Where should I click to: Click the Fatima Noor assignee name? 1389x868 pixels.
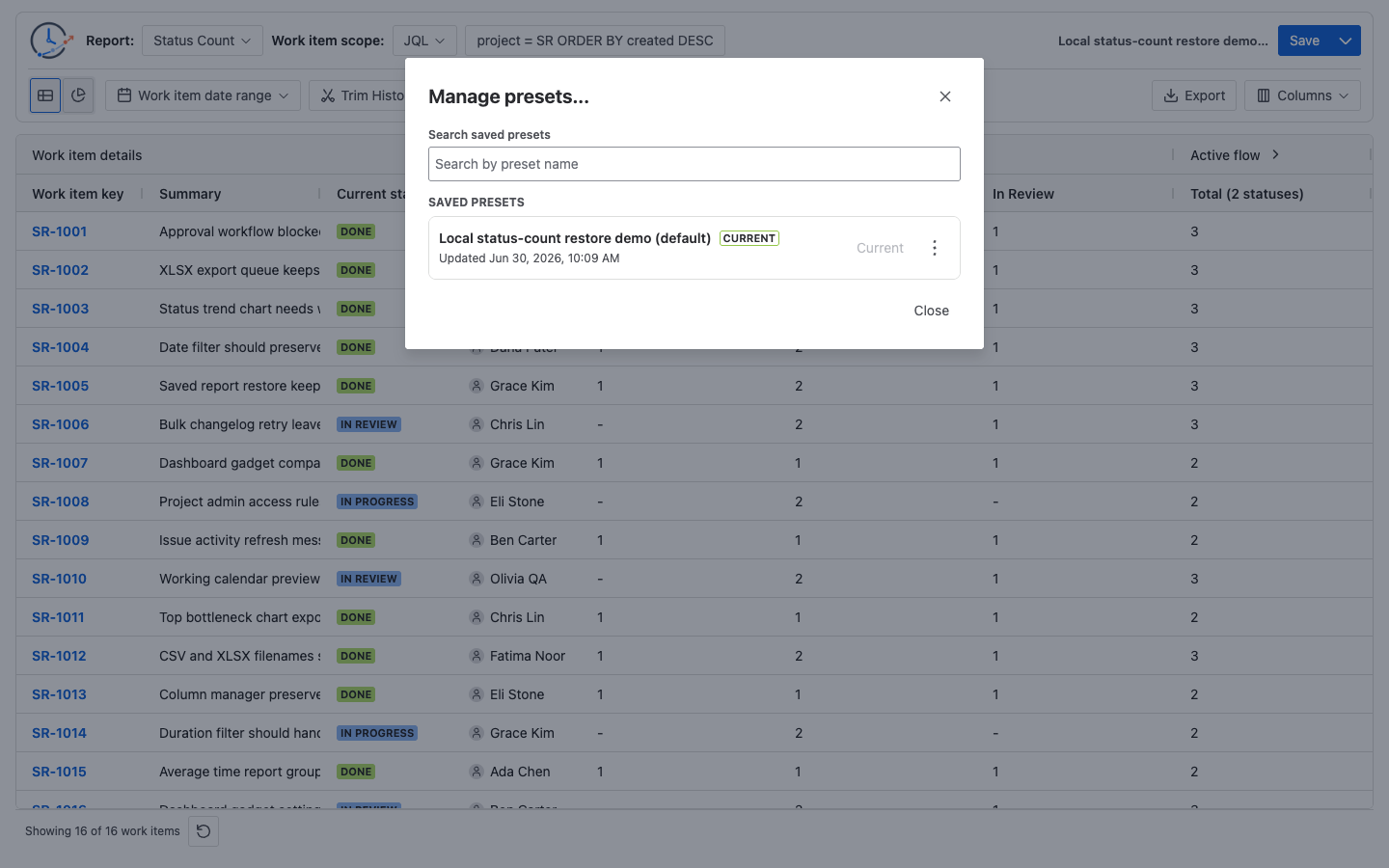point(528,656)
